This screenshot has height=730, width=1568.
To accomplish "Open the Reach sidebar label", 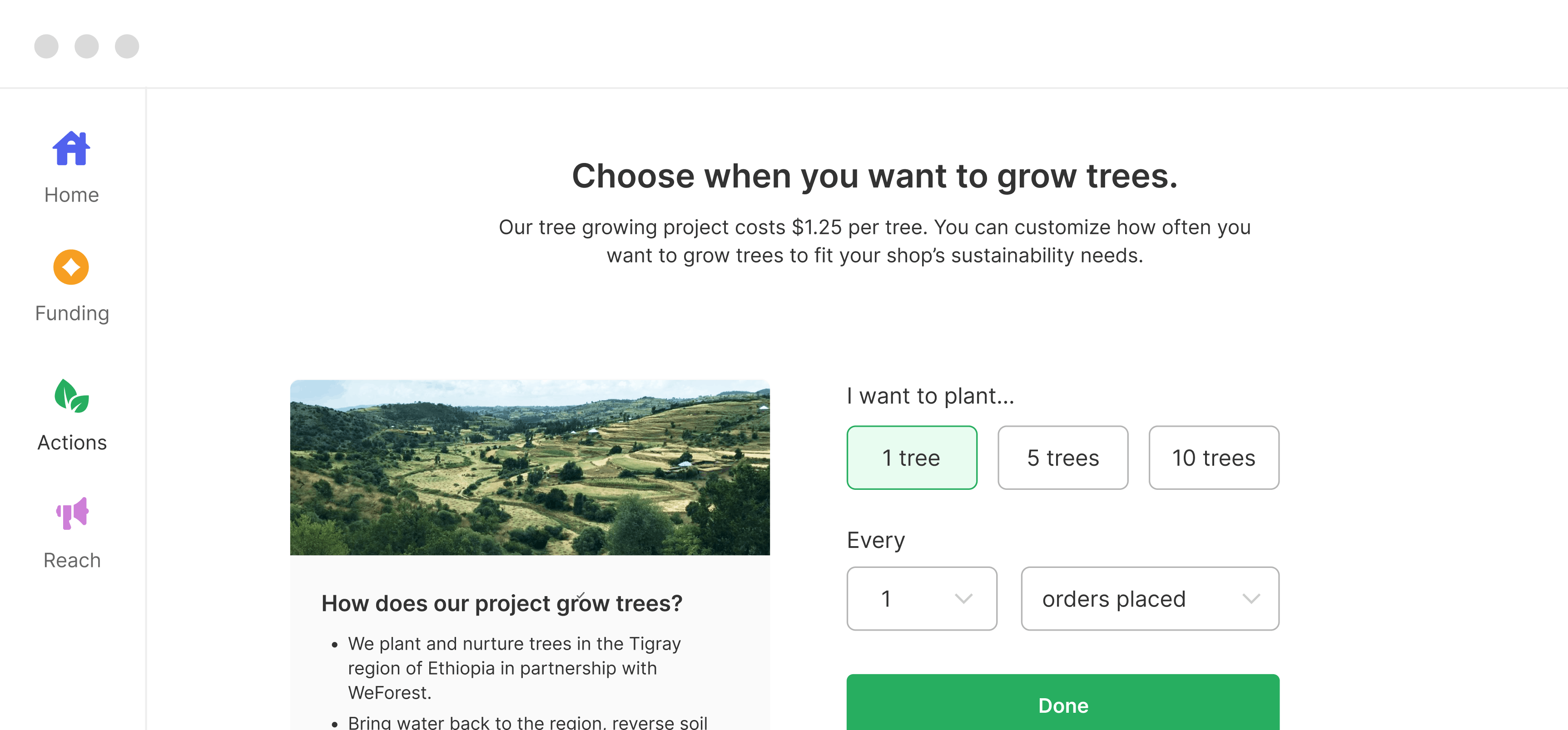I will [72, 560].
